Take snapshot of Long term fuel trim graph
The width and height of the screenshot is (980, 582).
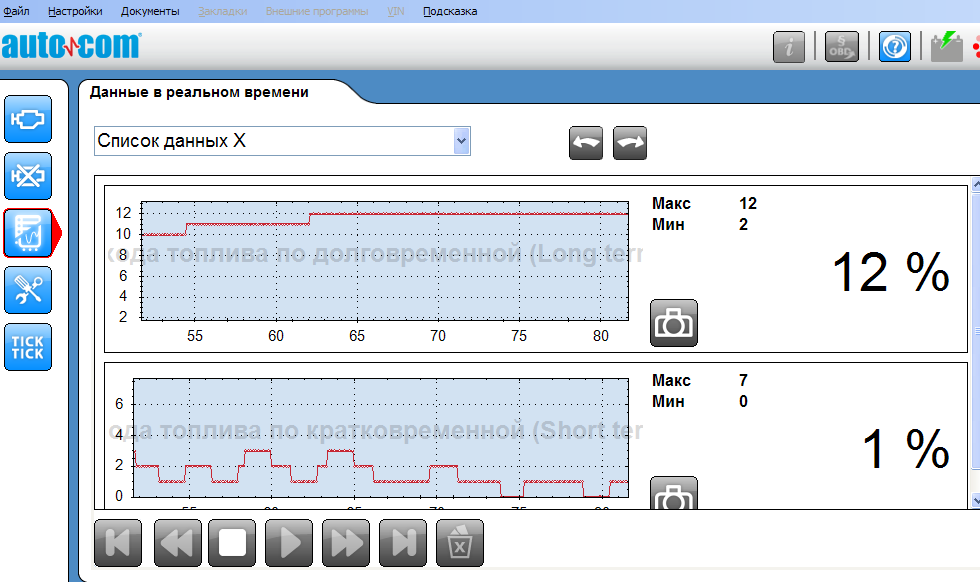point(674,323)
